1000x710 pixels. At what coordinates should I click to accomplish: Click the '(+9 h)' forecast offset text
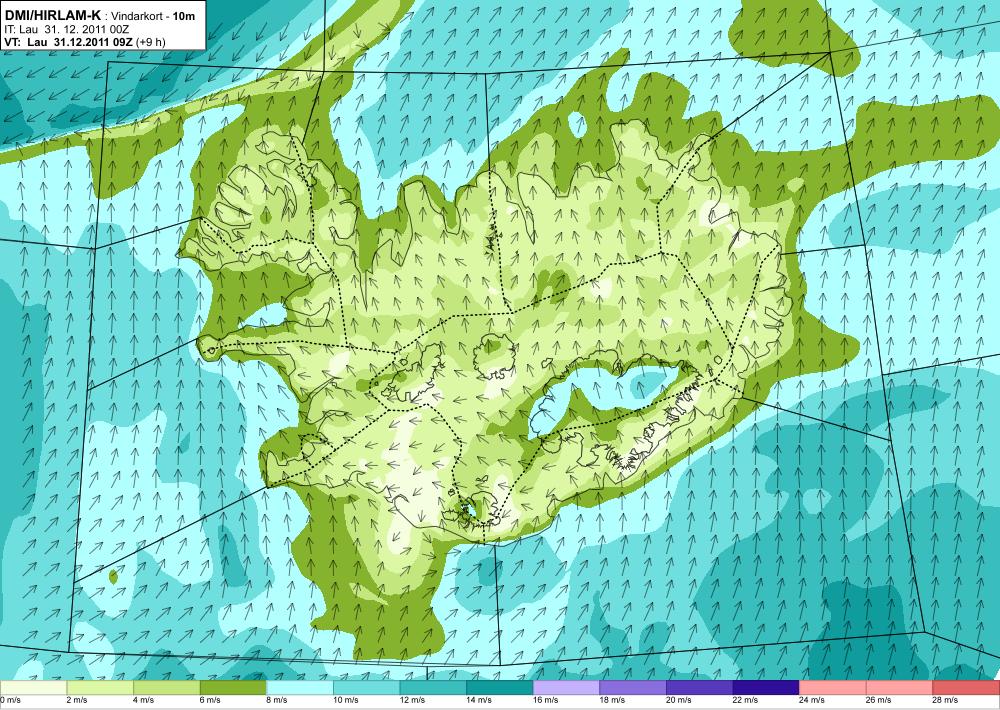point(152,43)
